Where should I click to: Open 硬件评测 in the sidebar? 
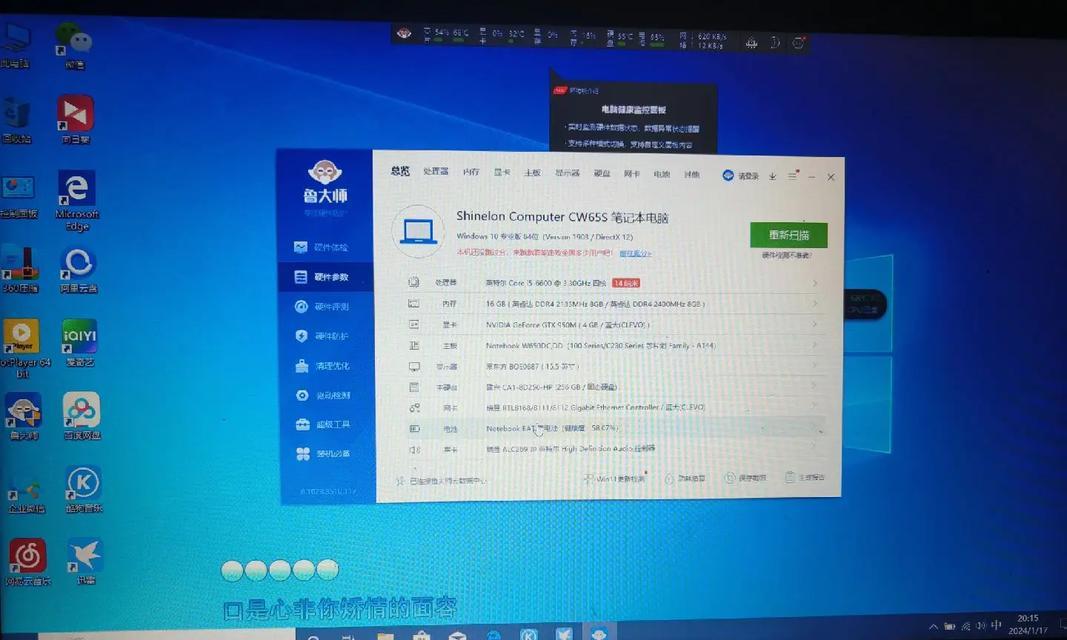pos(322,307)
